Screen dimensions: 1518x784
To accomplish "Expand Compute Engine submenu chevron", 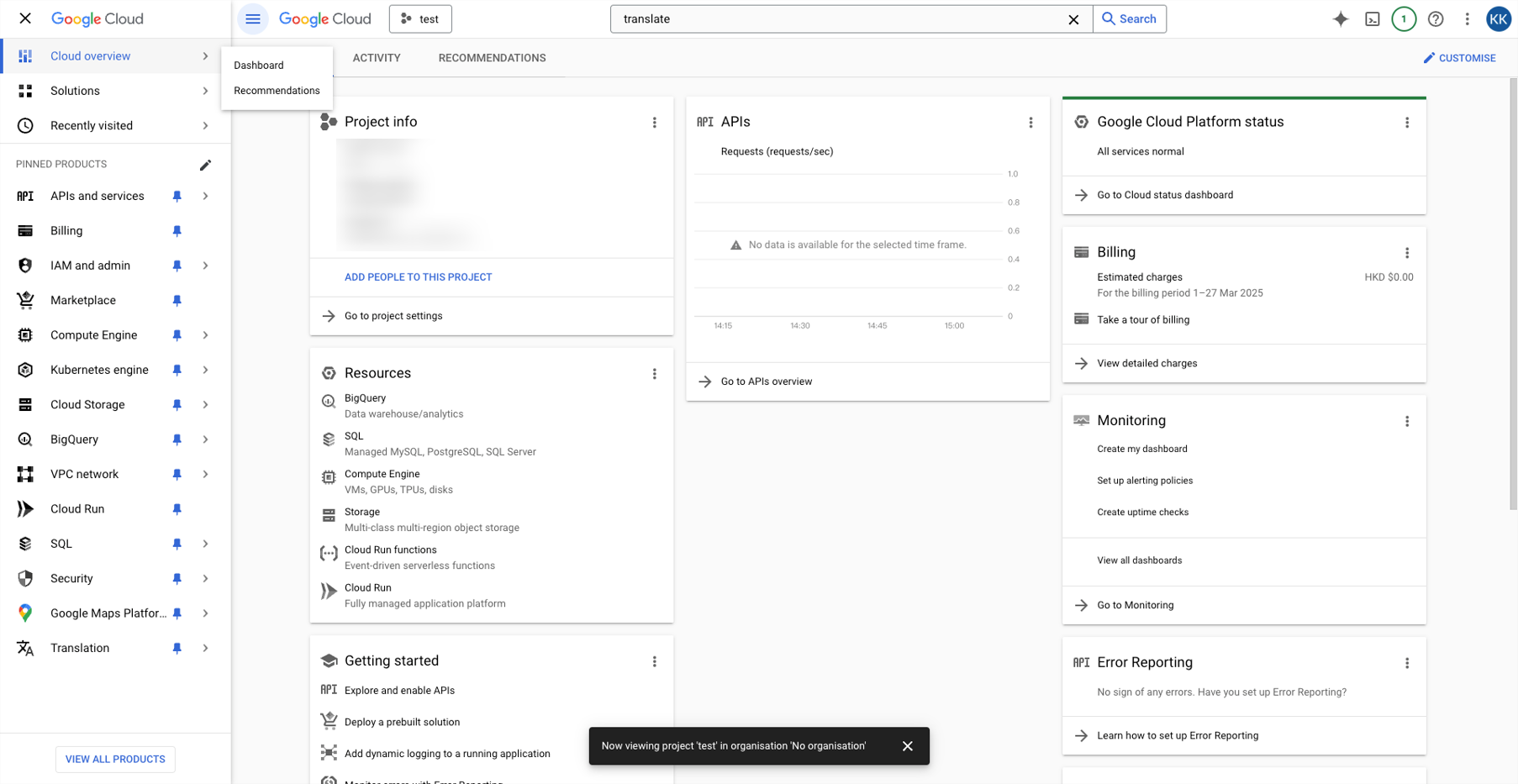I will 205,335.
